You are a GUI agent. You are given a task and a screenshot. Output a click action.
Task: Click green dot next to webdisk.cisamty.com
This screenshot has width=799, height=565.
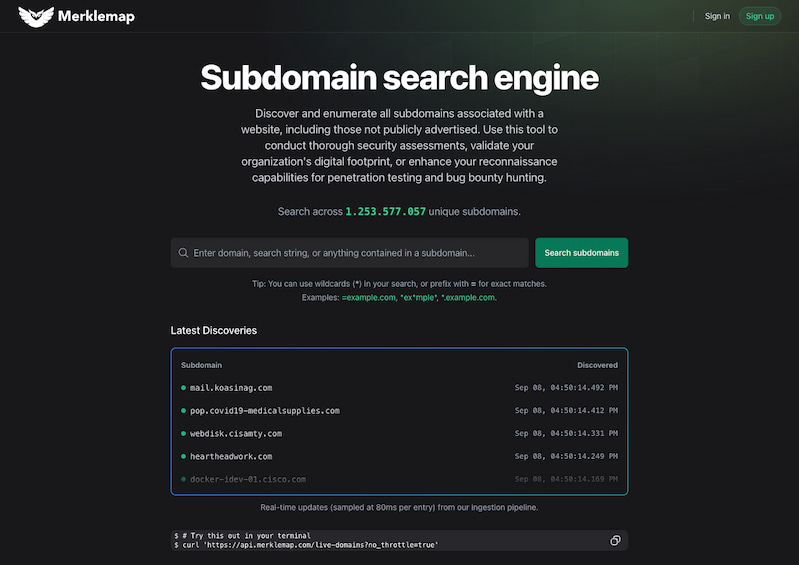click(183, 434)
